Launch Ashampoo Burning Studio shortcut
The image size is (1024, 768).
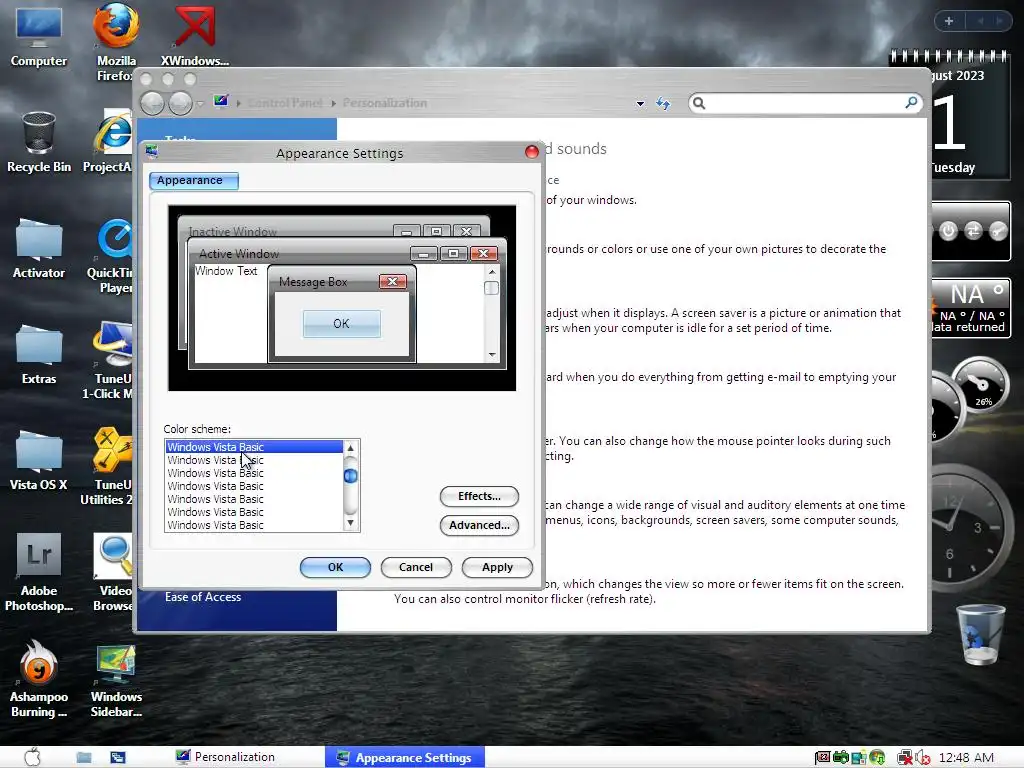pyautogui.click(x=39, y=679)
